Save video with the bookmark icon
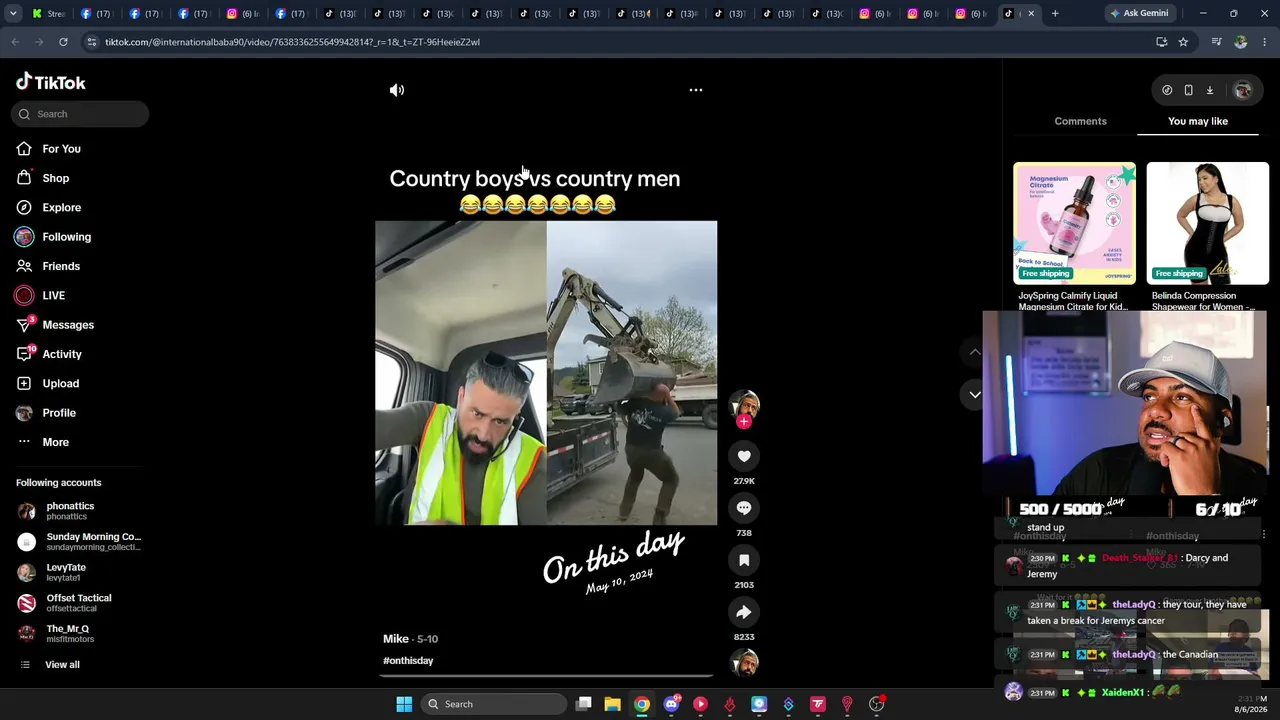The width and height of the screenshot is (1280, 720). (x=744, y=560)
